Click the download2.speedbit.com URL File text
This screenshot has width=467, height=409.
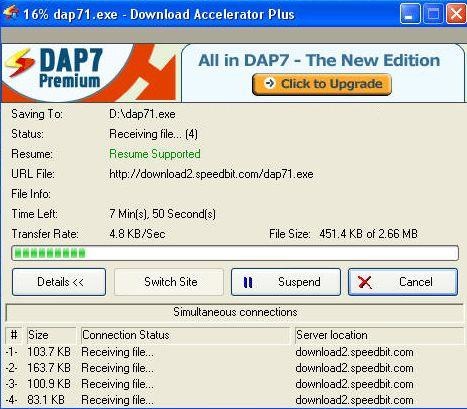click(x=211, y=174)
